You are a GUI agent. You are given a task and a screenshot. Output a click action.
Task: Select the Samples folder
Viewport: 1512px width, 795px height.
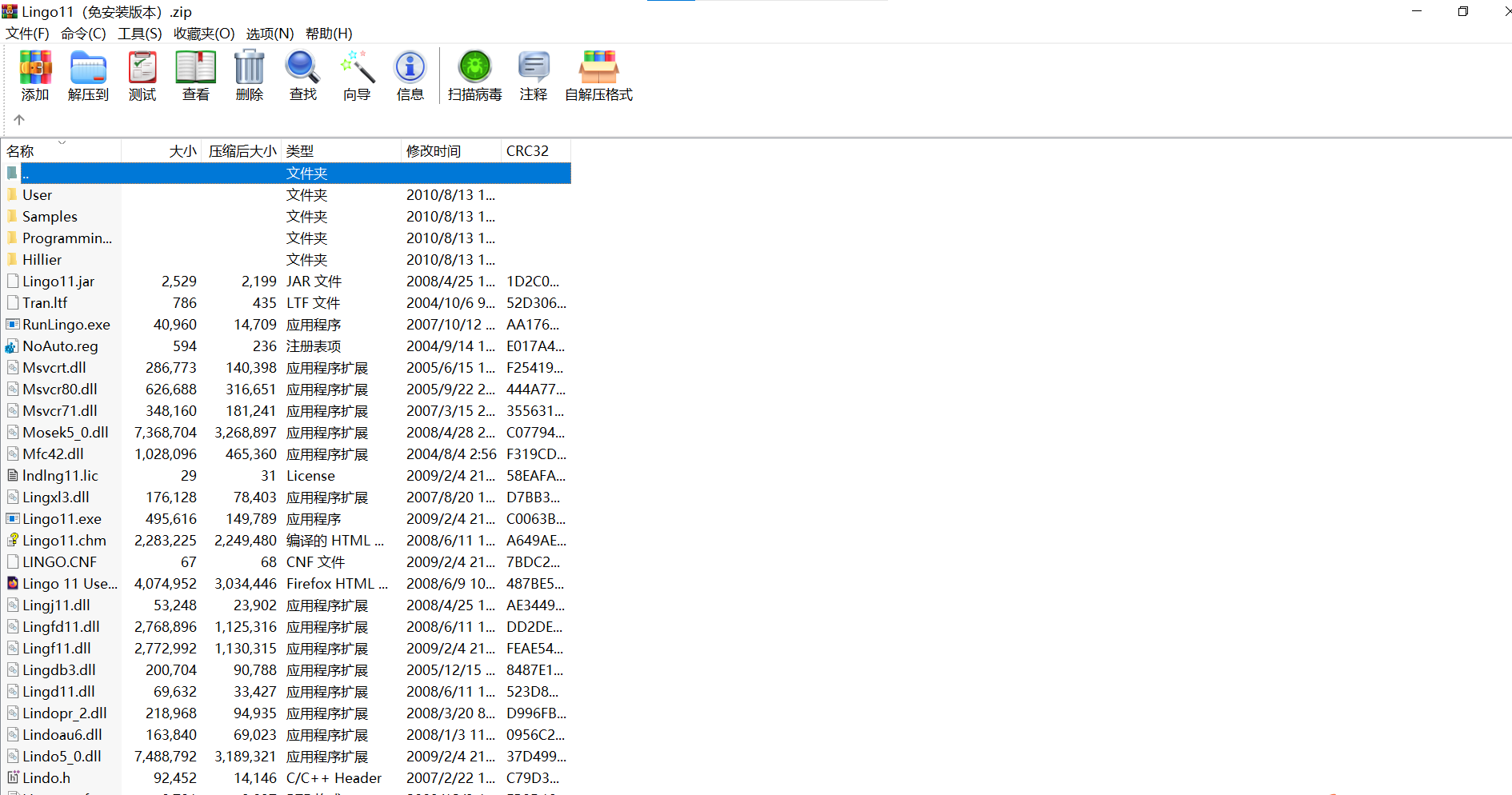pyautogui.click(x=50, y=216)
